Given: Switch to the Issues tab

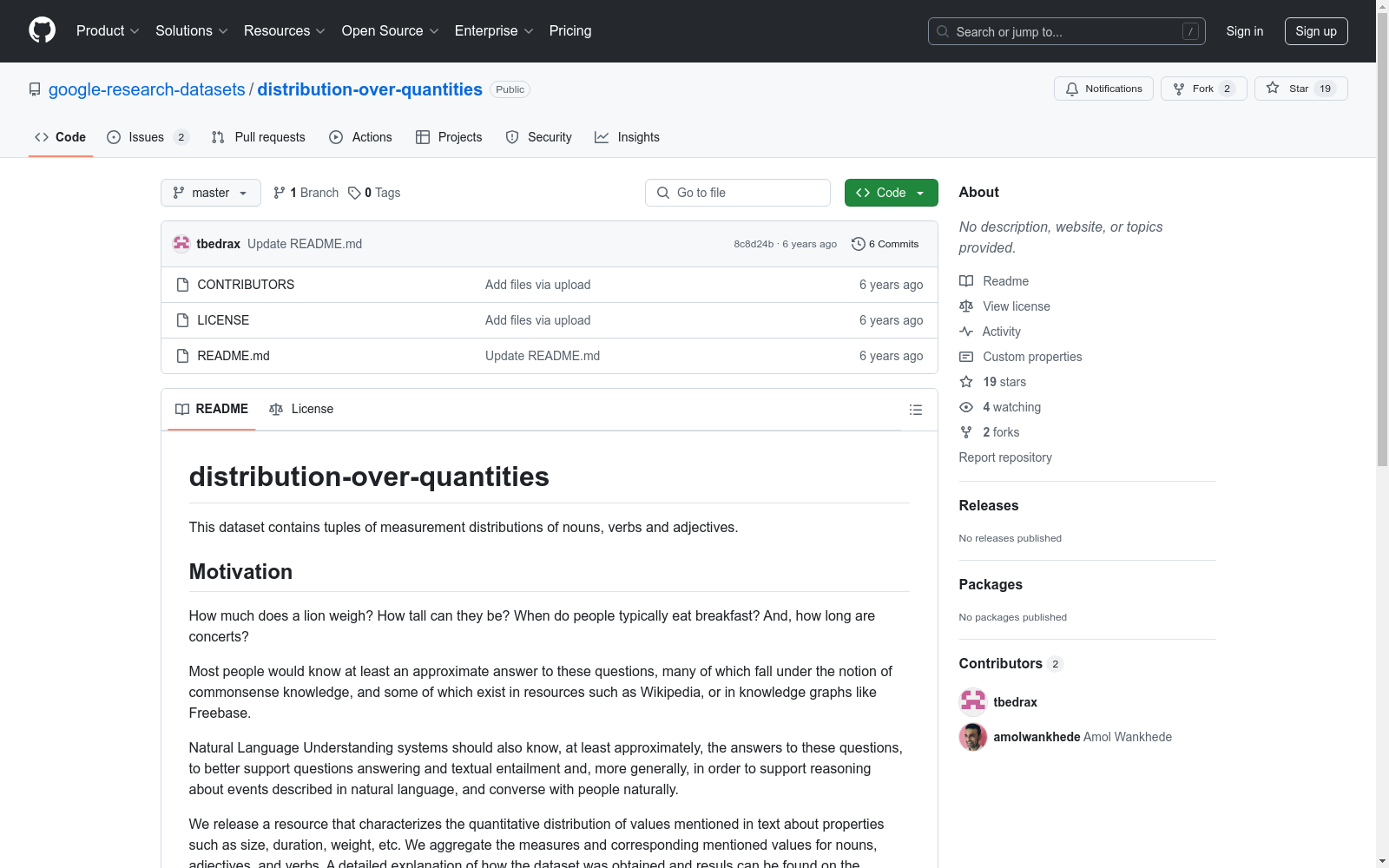Looking at the screenshot, I should (x=148, y=137).
